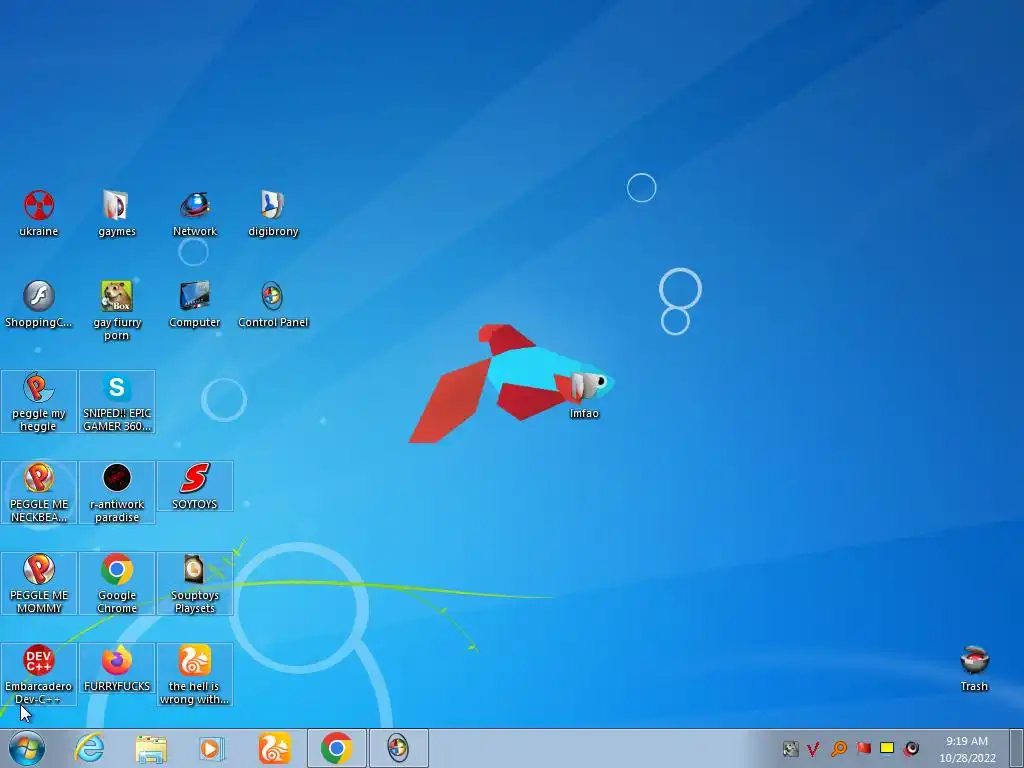This screenshot has width=1024, height=768.
Task: Switch to Control Panel taskbar window
Action: tap(398, 748)
